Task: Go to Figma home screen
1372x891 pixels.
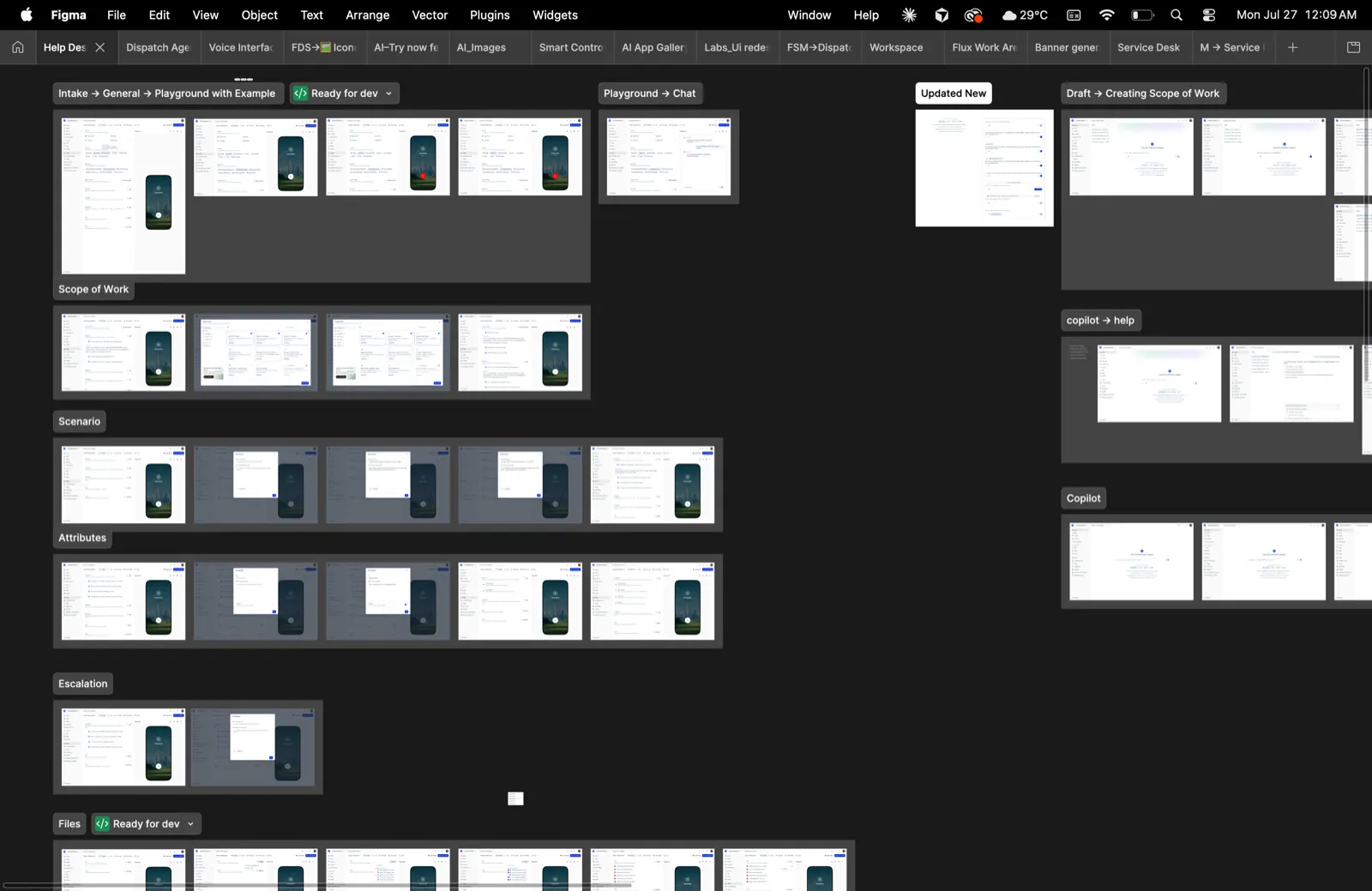Action: (x=18, y=47)
